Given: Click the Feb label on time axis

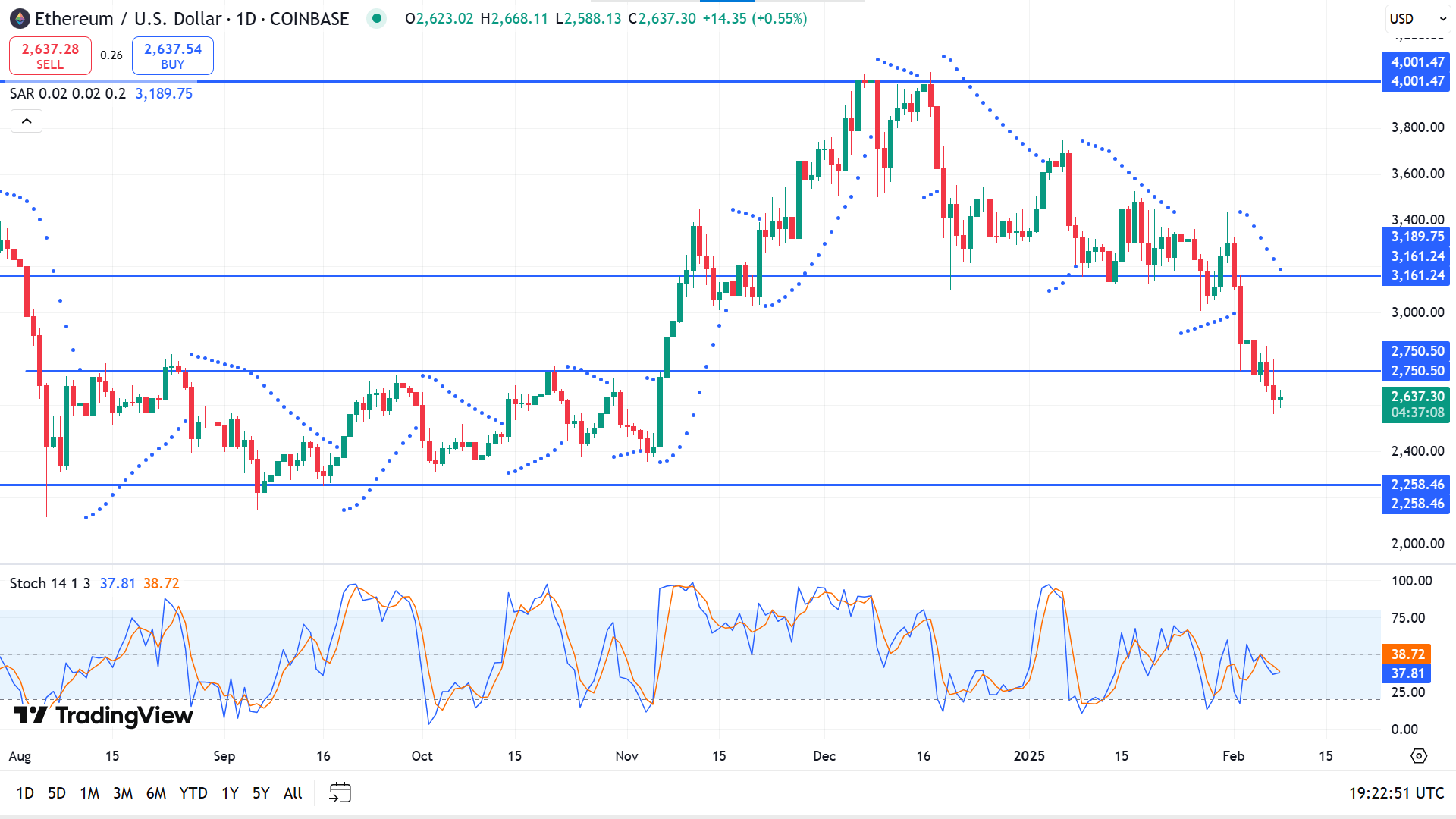Looking at the screenshot, I should click(1234, 756).
